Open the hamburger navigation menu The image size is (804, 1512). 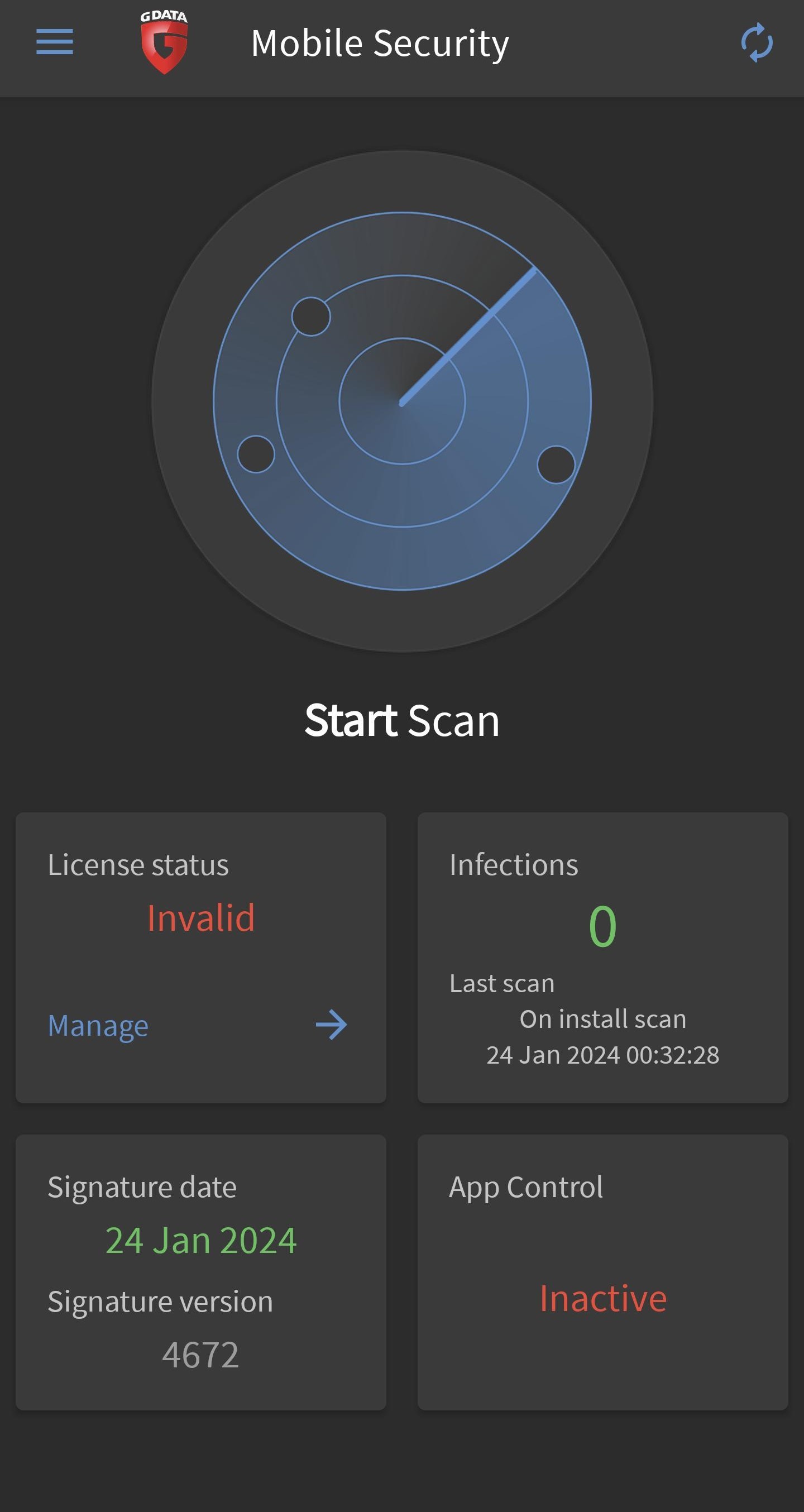pyautogui.click(x=55, y=42)
